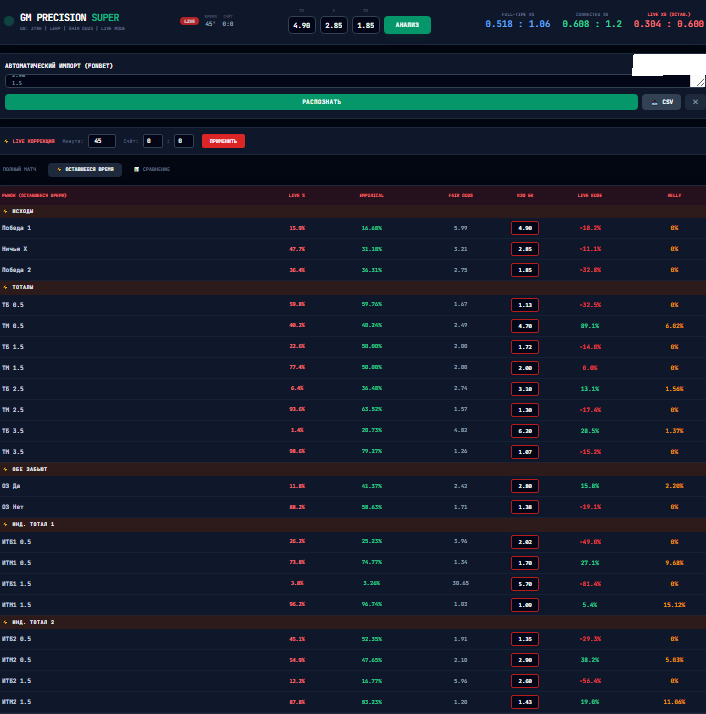Edit bookmaker odds for Ничья X row
This screenshot has height=714, width=706.
[x=525, y=249]
